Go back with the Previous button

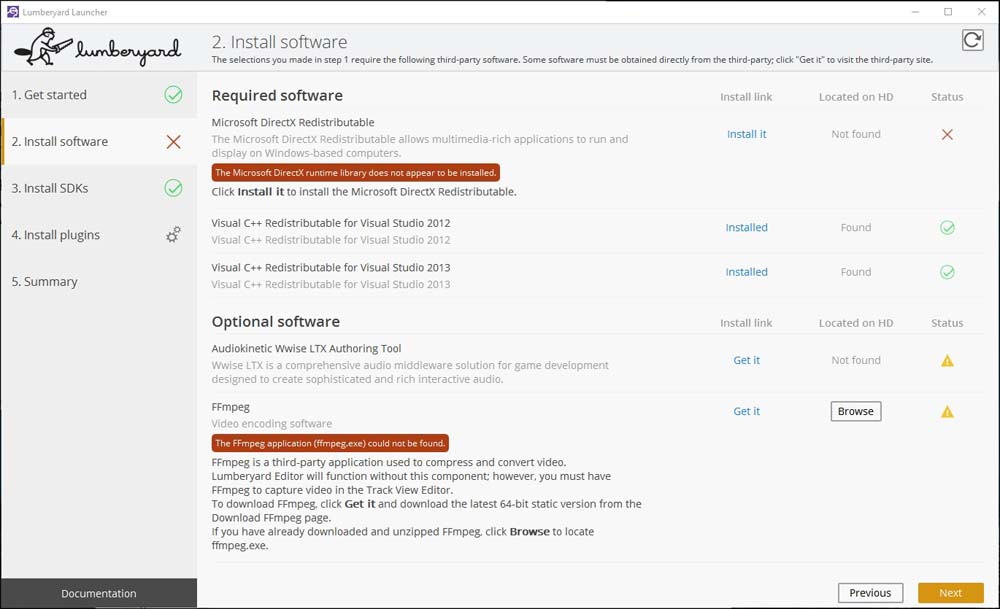tap(870, 593)
